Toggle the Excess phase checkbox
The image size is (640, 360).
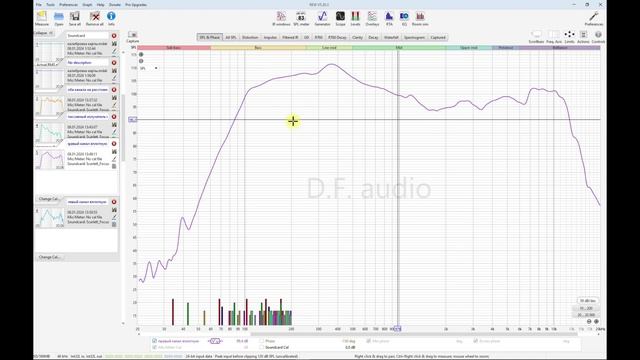coord(476,341)
